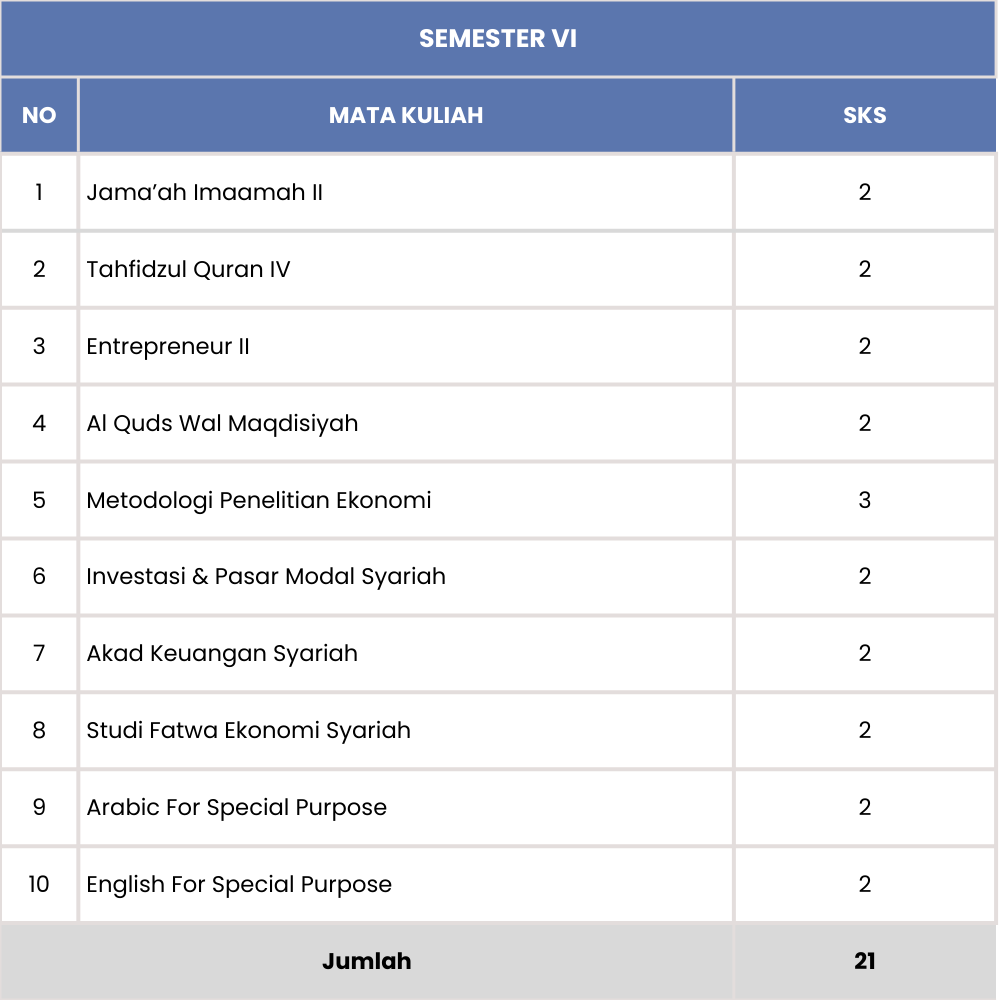Click Investasi & Pasar Modal Syariah

[x=266, y=577]
